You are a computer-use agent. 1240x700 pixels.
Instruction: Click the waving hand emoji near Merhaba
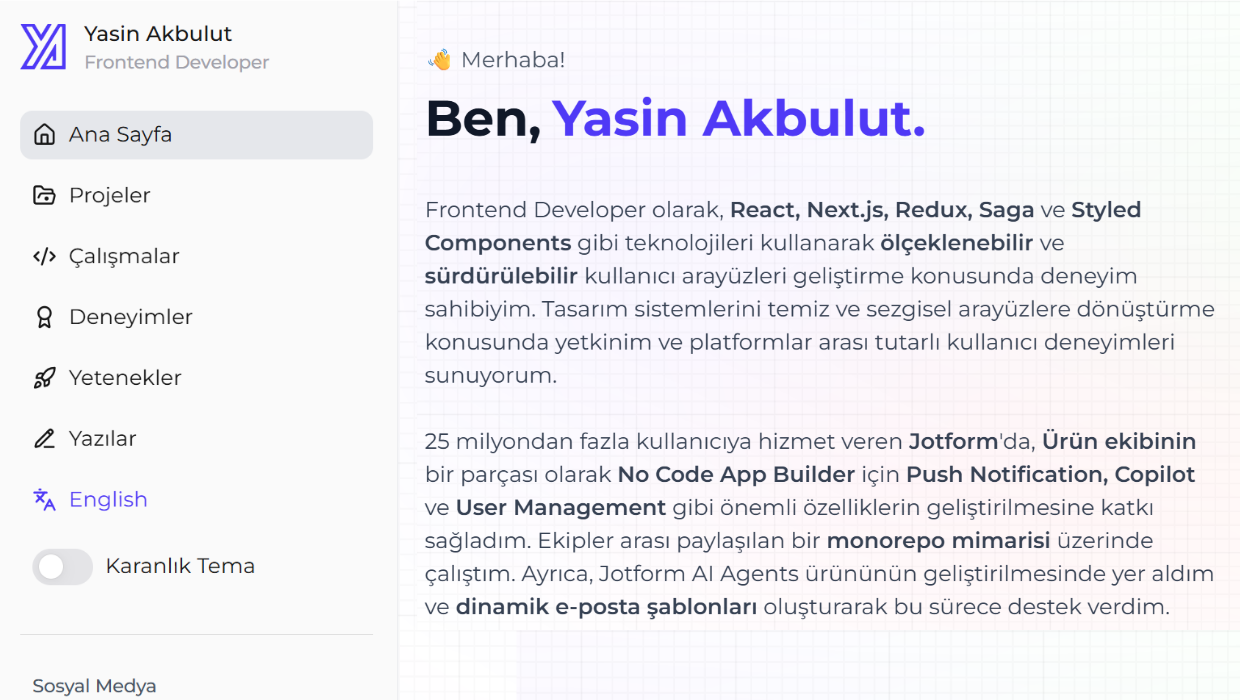pyautogui.click(x=437, y=59)
